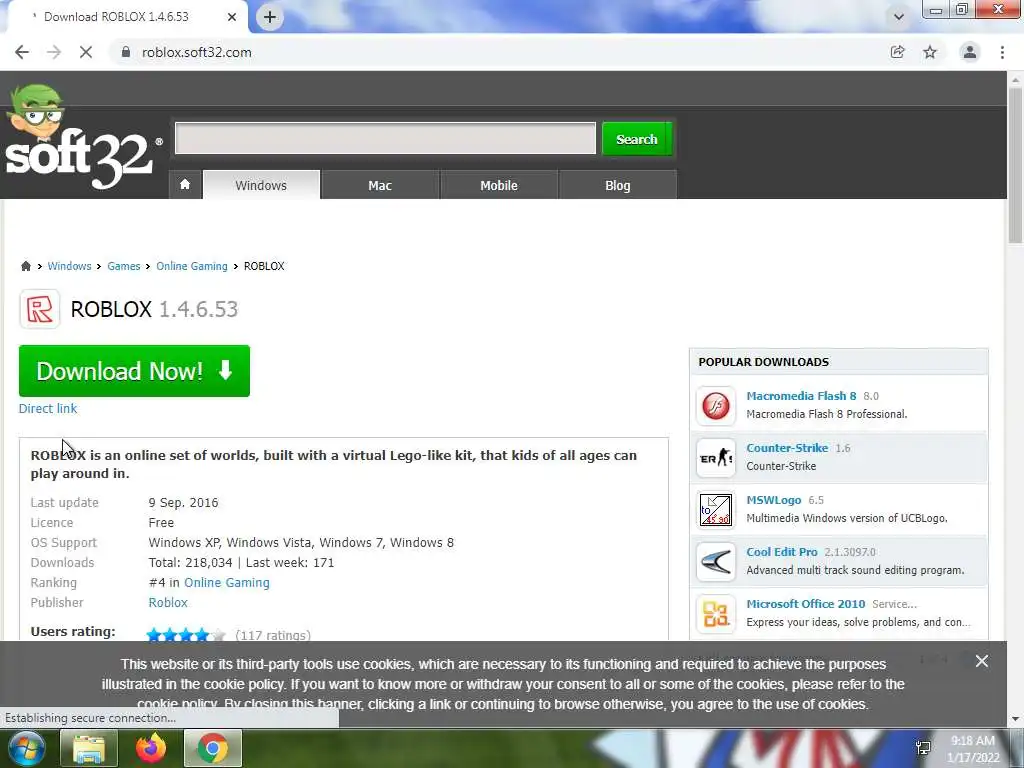Click the Chrome taskbar icon
1024x768 pixels.
click(213, 748)
